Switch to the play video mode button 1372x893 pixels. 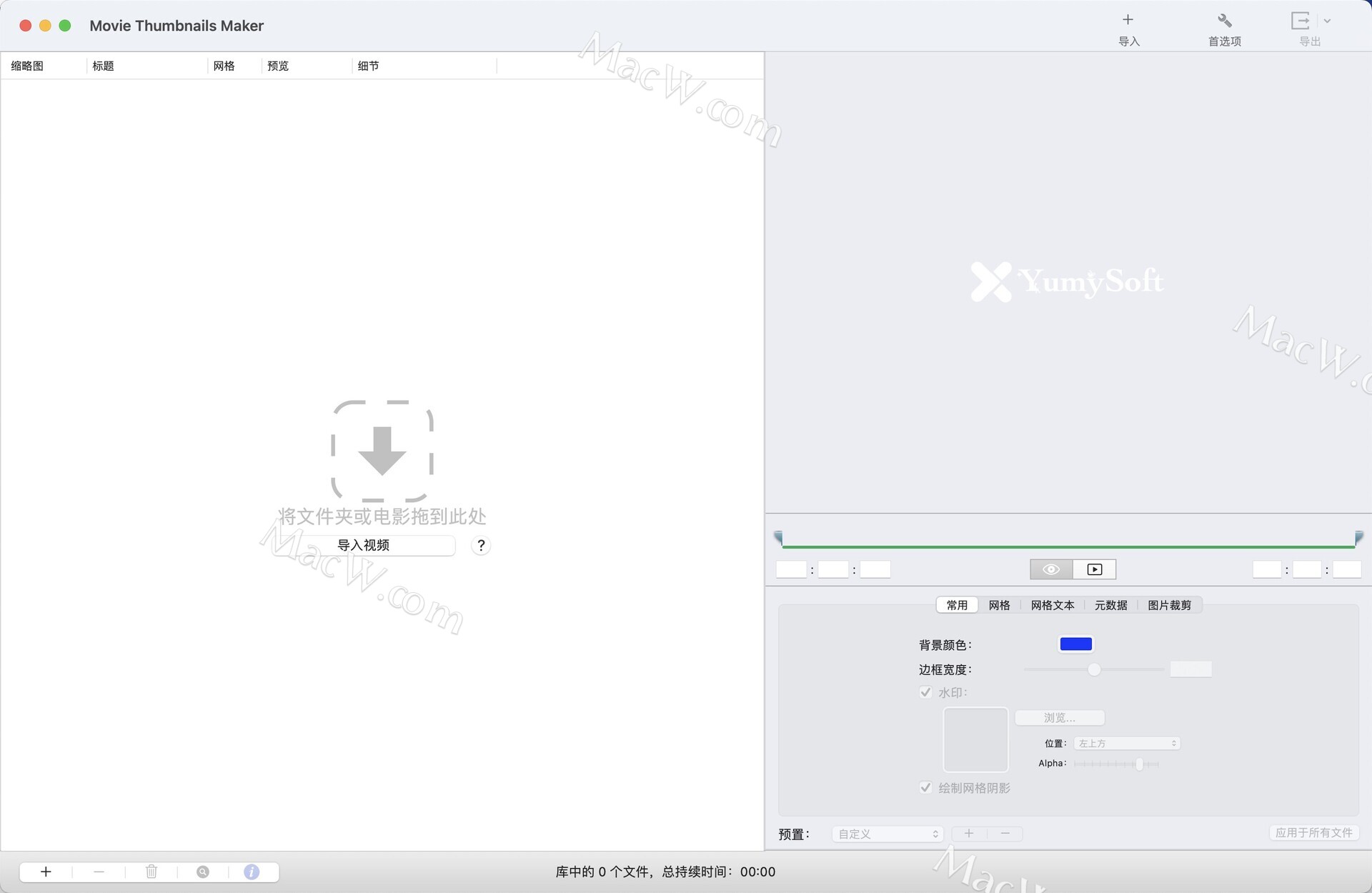click(1095, 569)
